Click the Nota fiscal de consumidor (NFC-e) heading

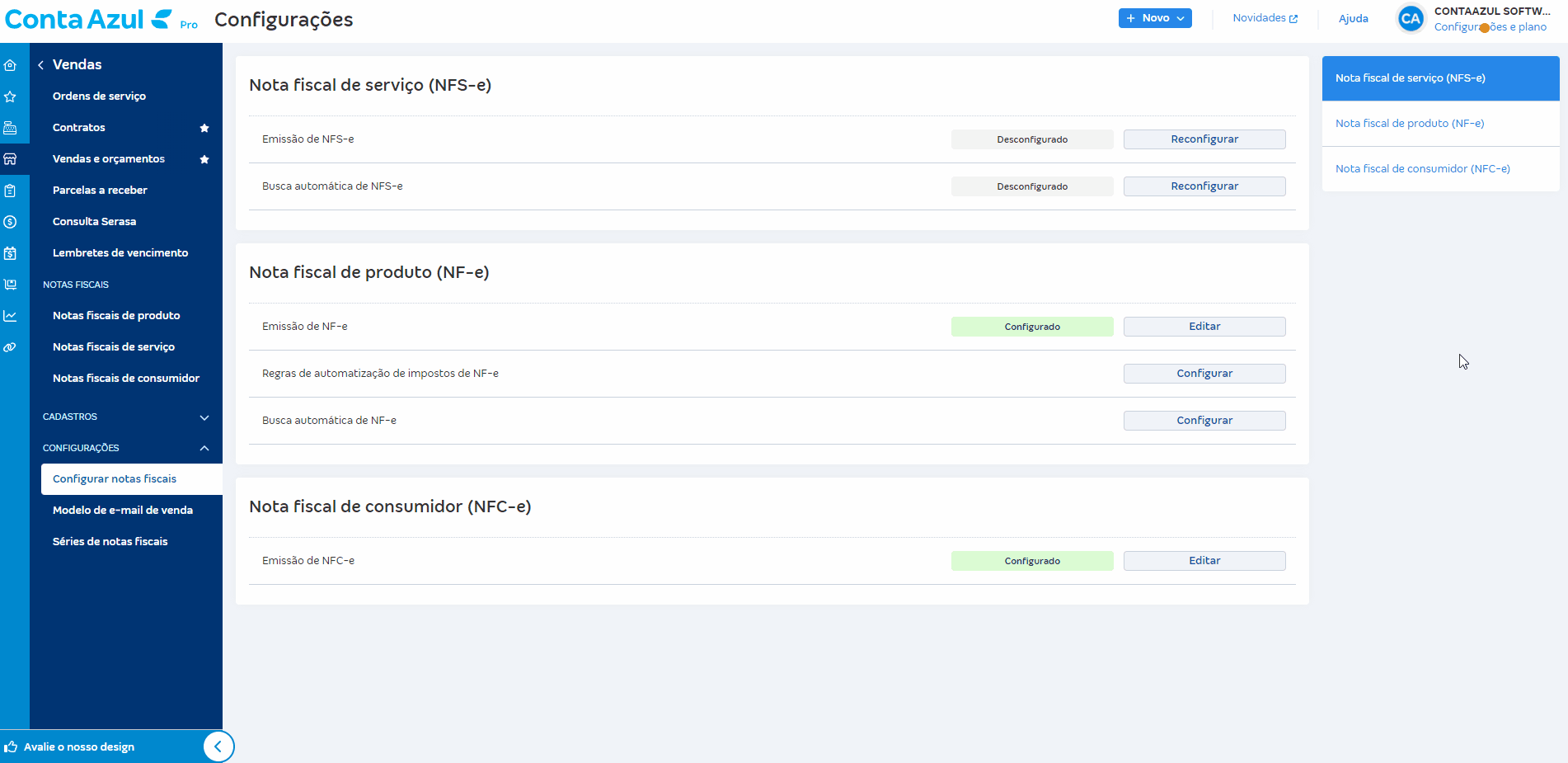click(390, 506)
